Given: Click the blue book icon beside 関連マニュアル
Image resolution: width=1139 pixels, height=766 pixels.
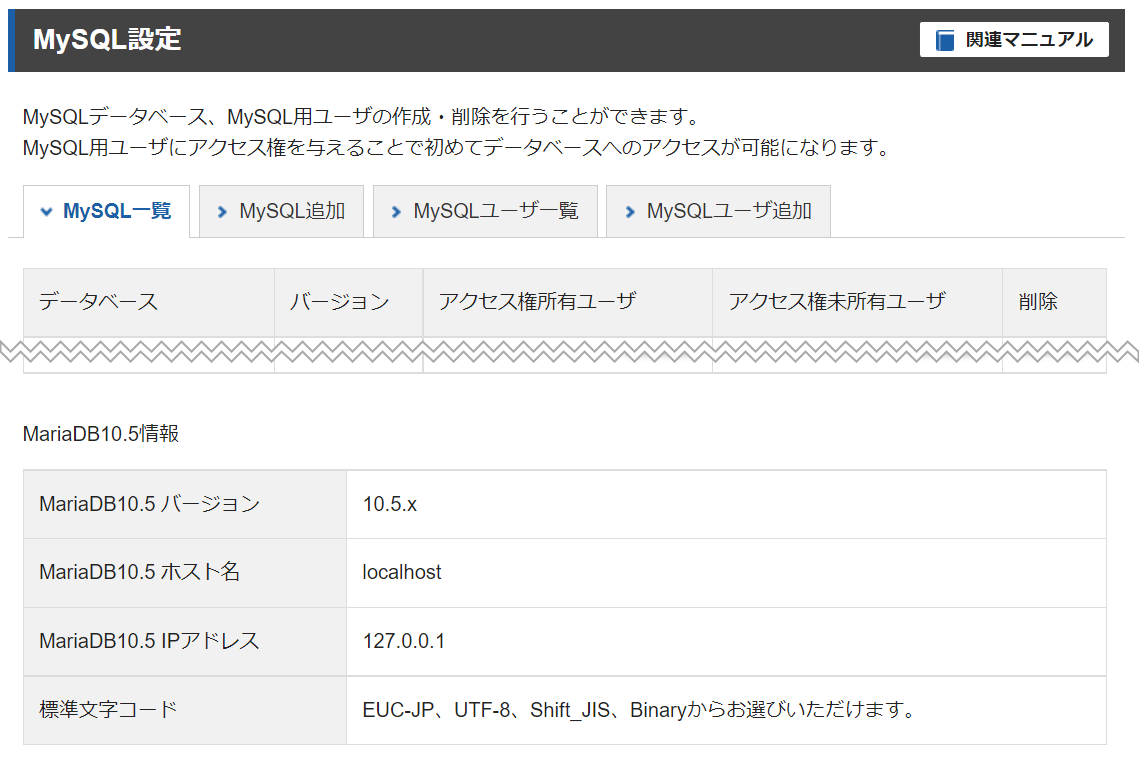Looking at the screenshot, I should (944, 40).
